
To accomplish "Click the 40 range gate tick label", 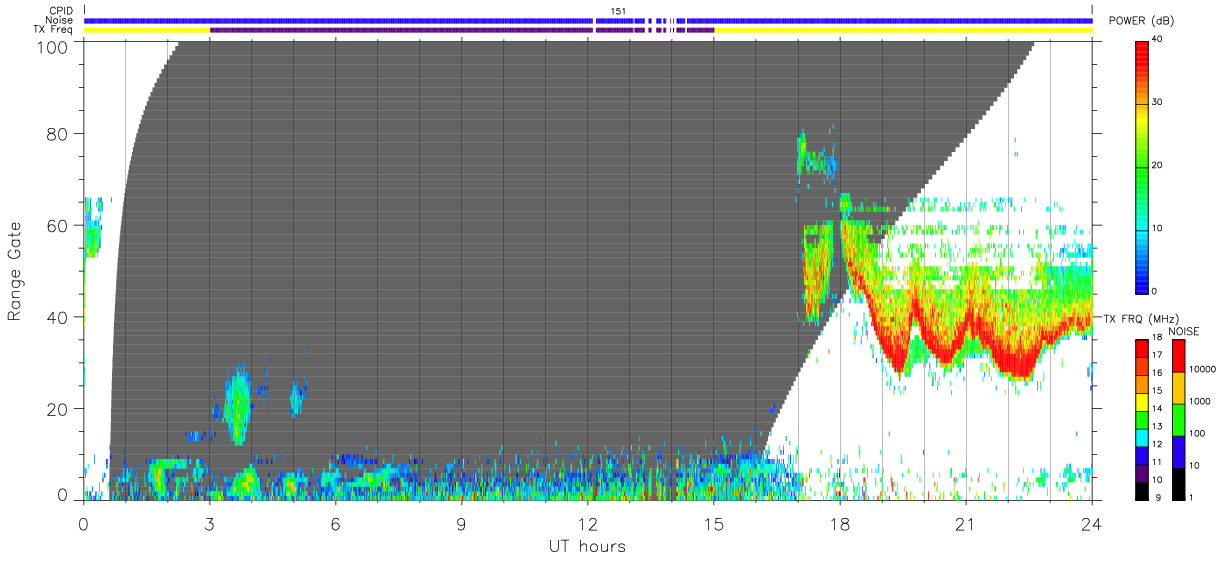I will tap(58, 318).
